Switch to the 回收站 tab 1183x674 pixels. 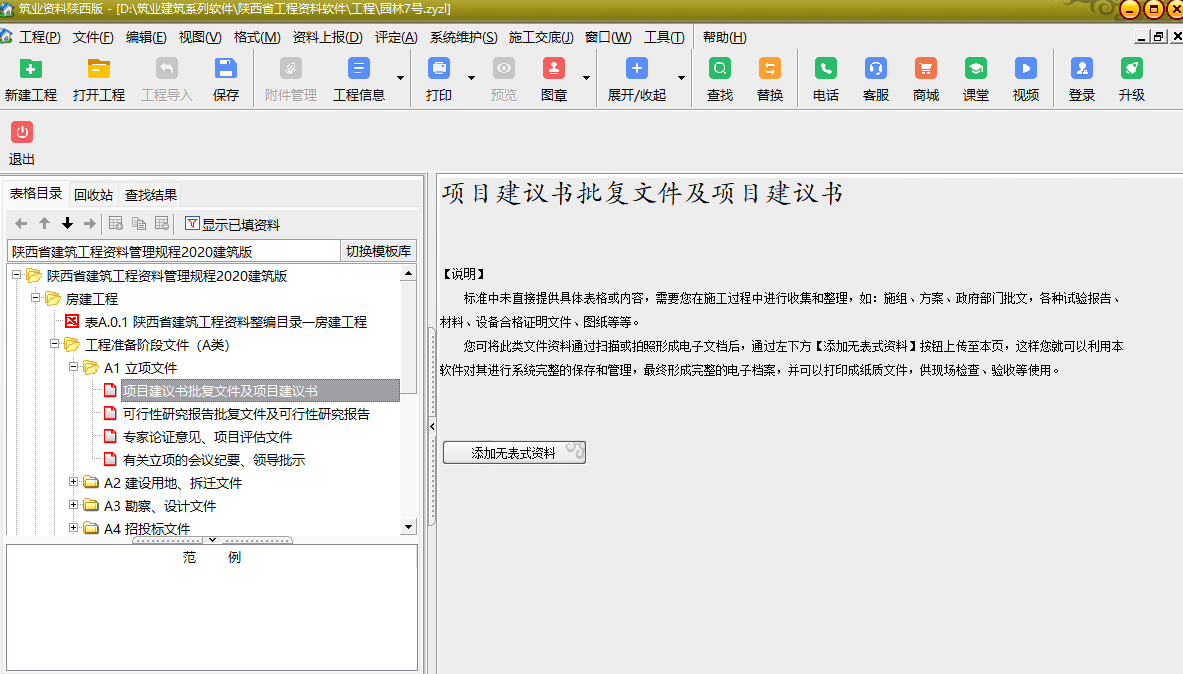coord(93,195)
